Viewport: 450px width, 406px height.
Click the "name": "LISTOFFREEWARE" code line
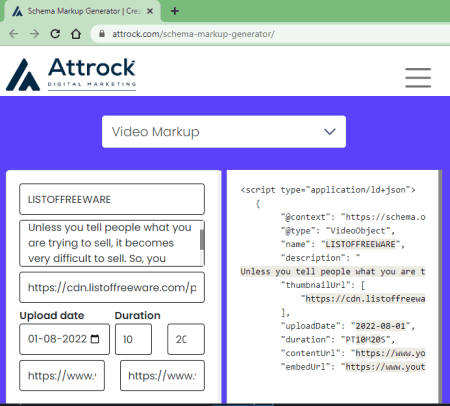click(343, 244)
